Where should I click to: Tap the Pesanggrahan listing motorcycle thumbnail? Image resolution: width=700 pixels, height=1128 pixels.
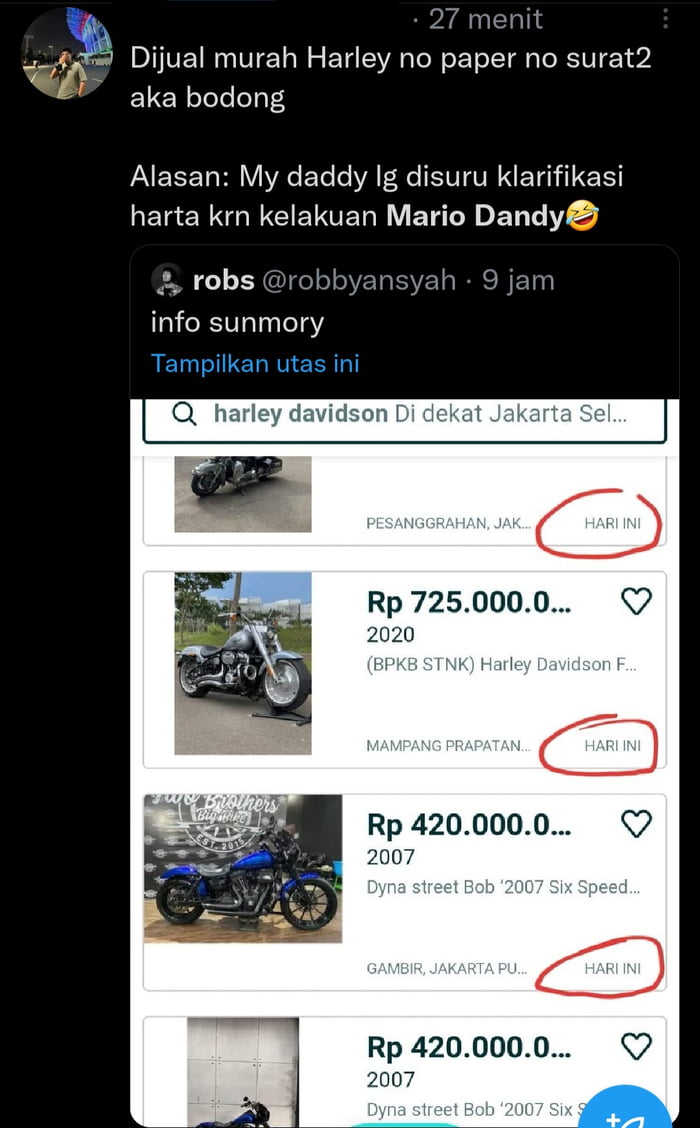point(242,493)
